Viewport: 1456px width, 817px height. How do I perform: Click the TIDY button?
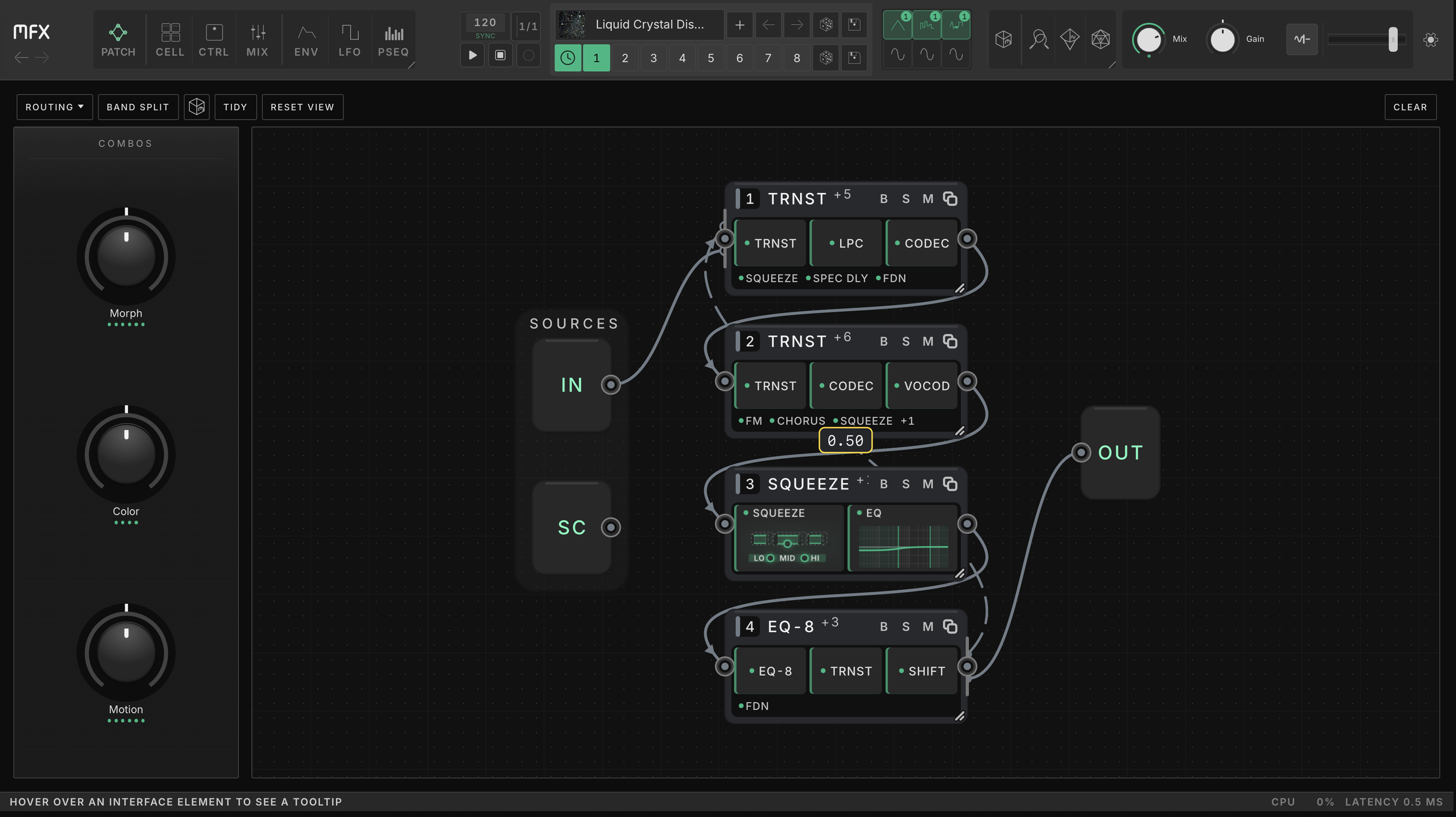235,107
